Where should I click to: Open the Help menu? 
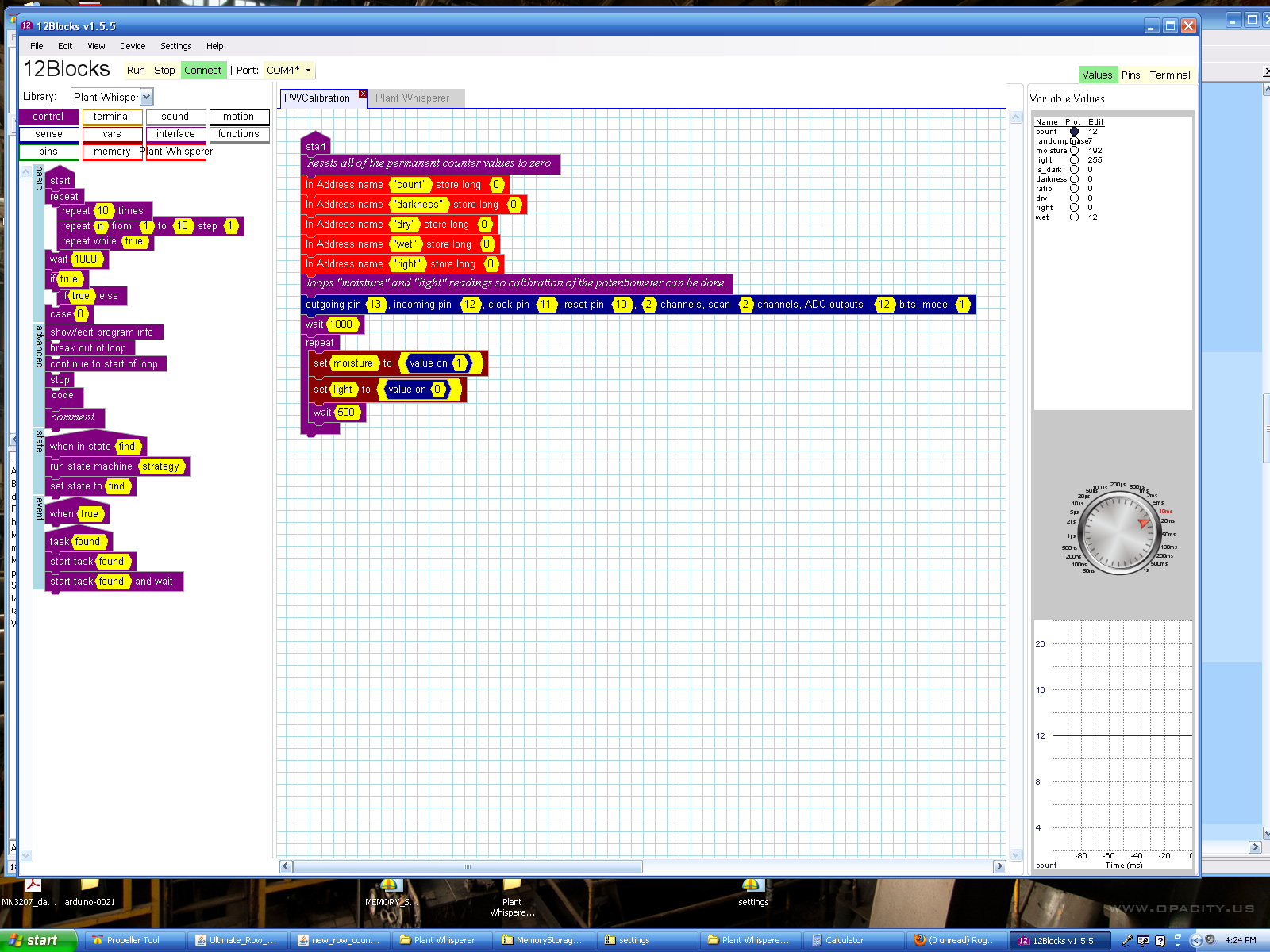pyautogui.click(x=214, y=46)
